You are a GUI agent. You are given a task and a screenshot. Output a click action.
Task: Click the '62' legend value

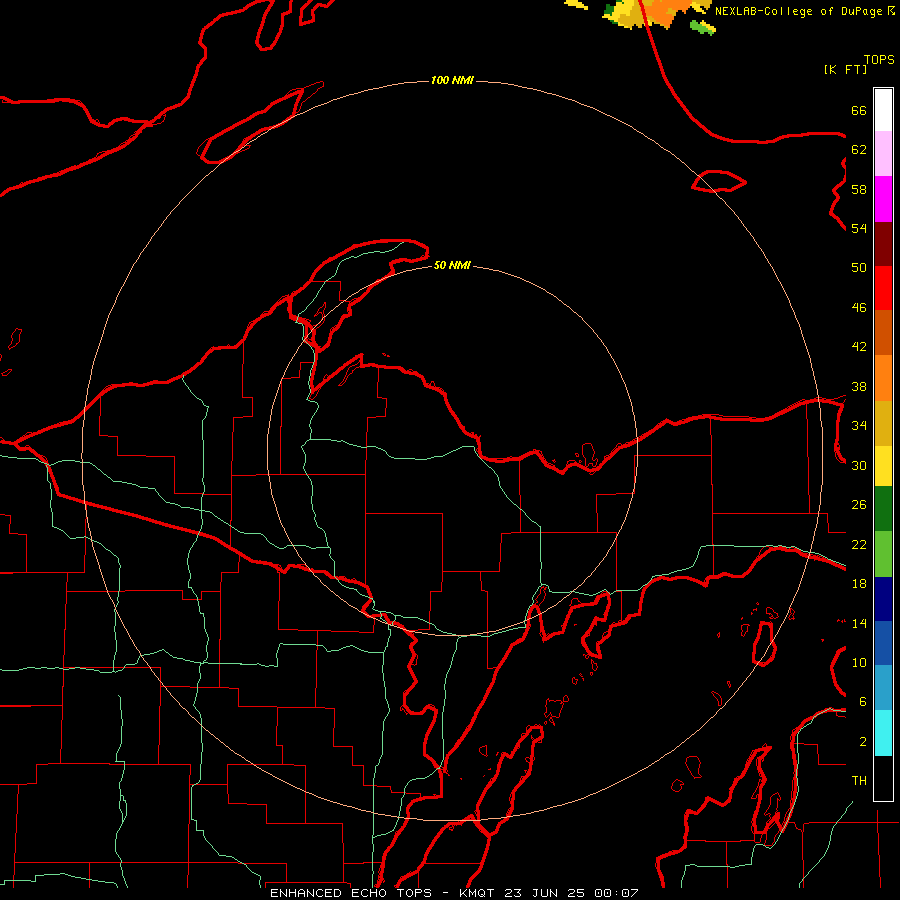tap(859, 150)
